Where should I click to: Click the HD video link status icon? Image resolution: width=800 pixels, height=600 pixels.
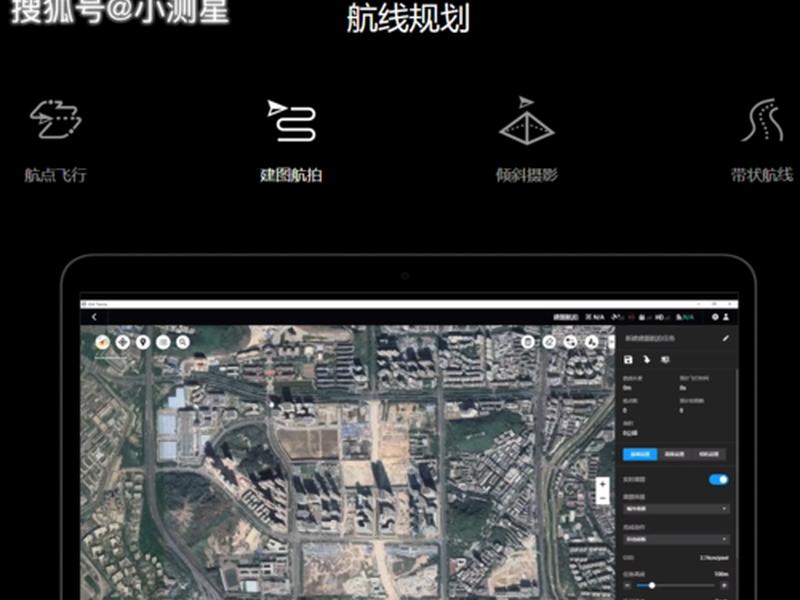[662, 317]
